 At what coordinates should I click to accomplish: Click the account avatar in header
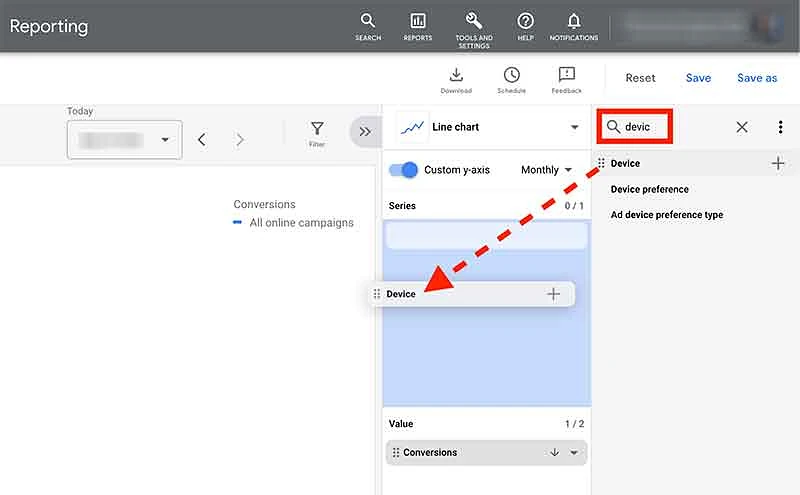(x=767, y=26)
